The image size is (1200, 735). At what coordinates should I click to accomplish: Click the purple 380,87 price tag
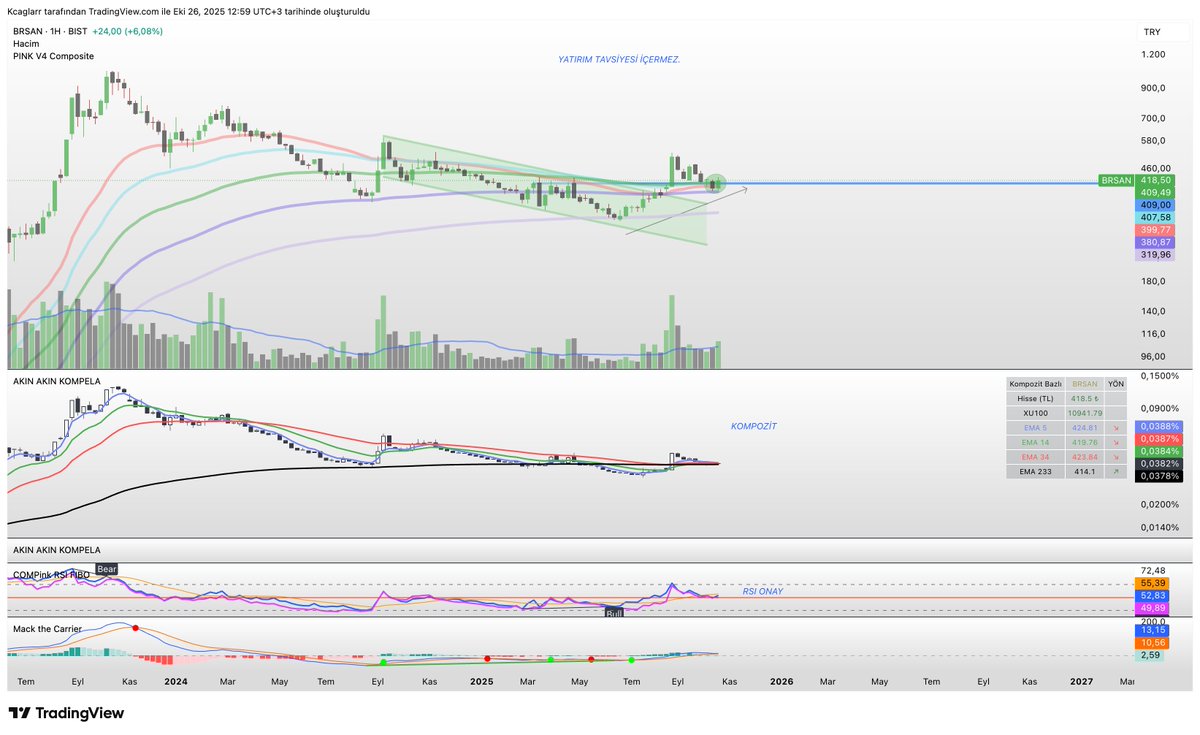tap(1155, 243)
